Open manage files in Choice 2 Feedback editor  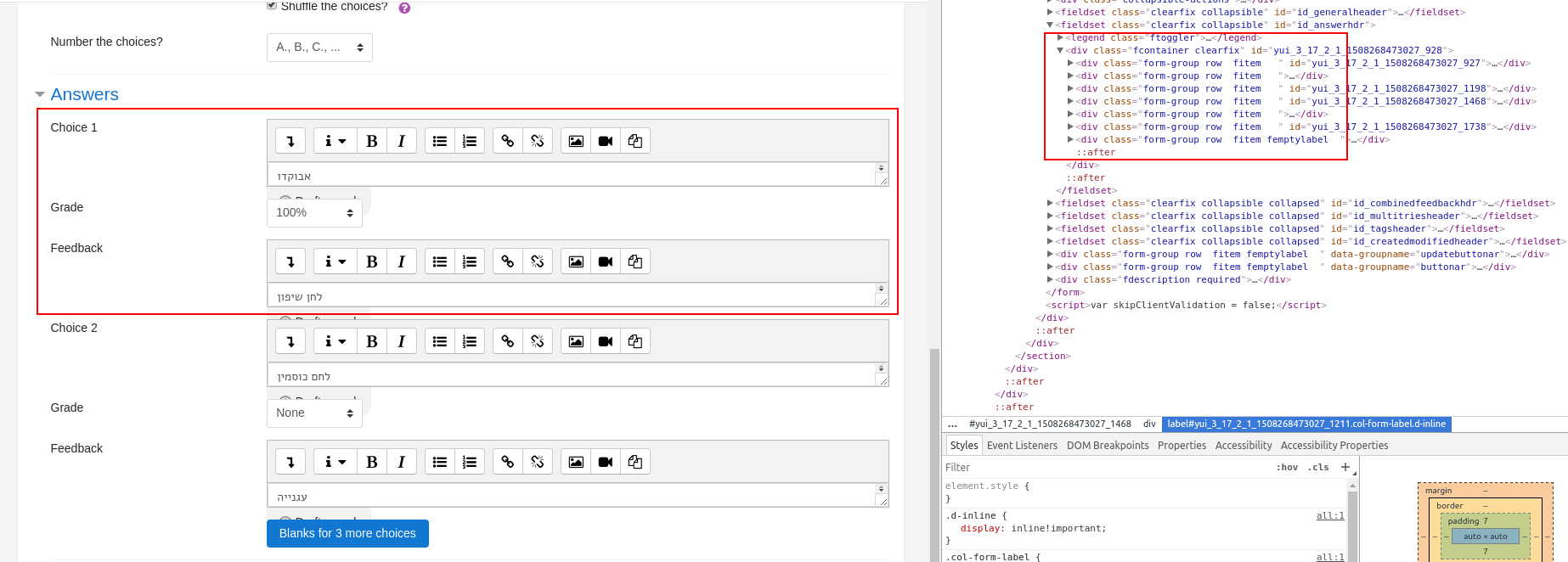635,462
